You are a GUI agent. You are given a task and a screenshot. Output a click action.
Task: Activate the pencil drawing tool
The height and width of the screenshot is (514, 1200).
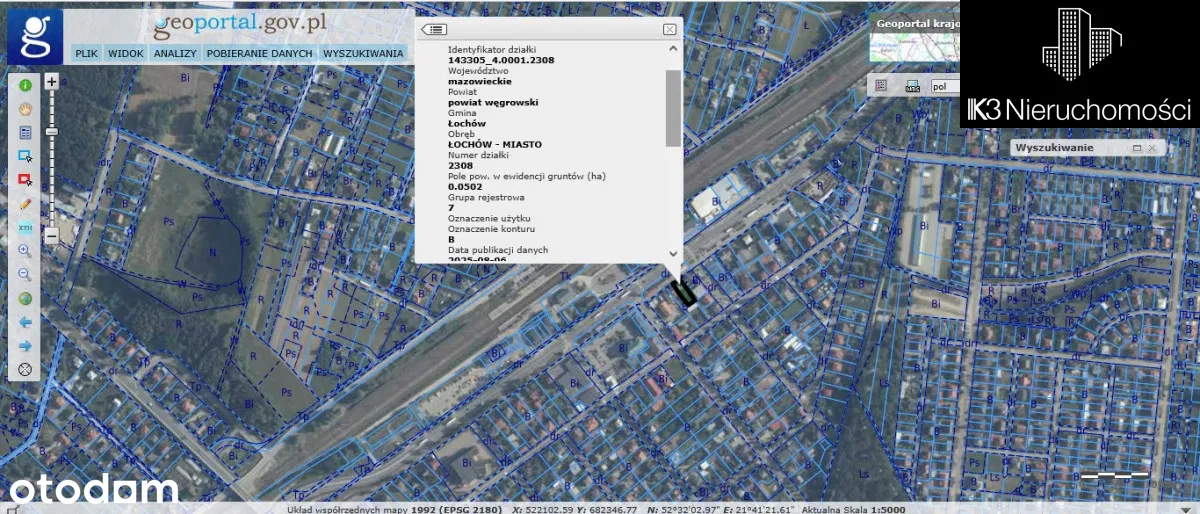click(25, 203)
